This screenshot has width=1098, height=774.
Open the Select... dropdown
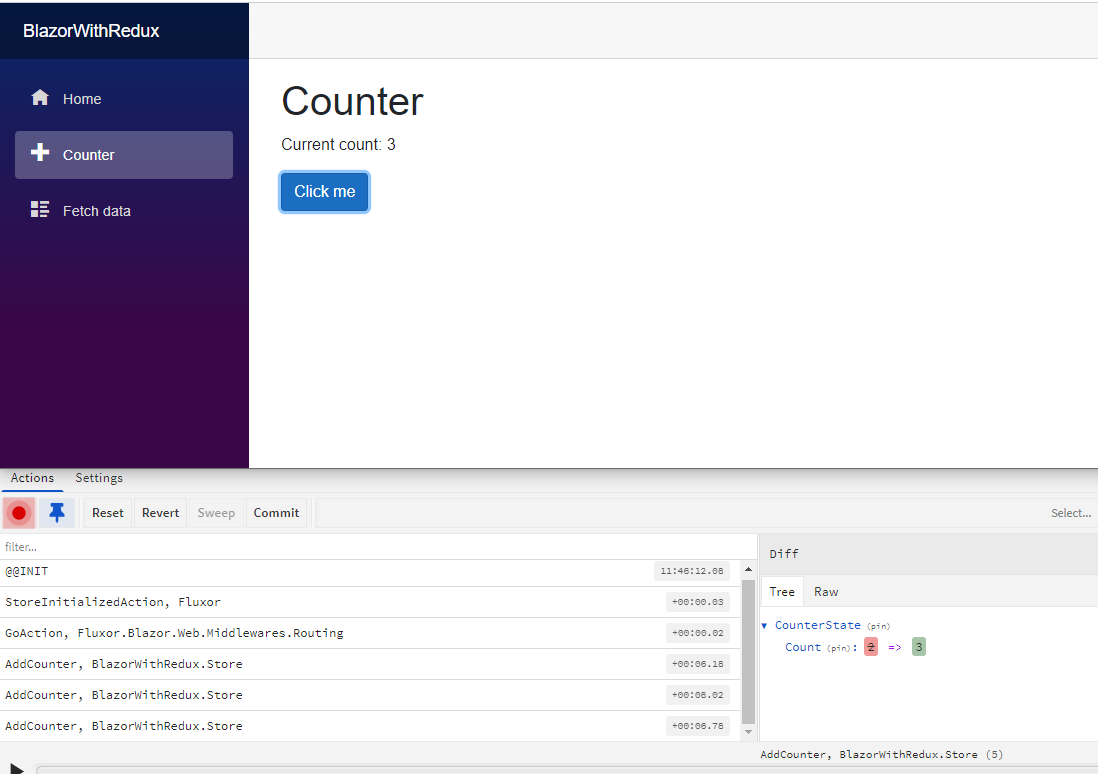click(1071, 512)
